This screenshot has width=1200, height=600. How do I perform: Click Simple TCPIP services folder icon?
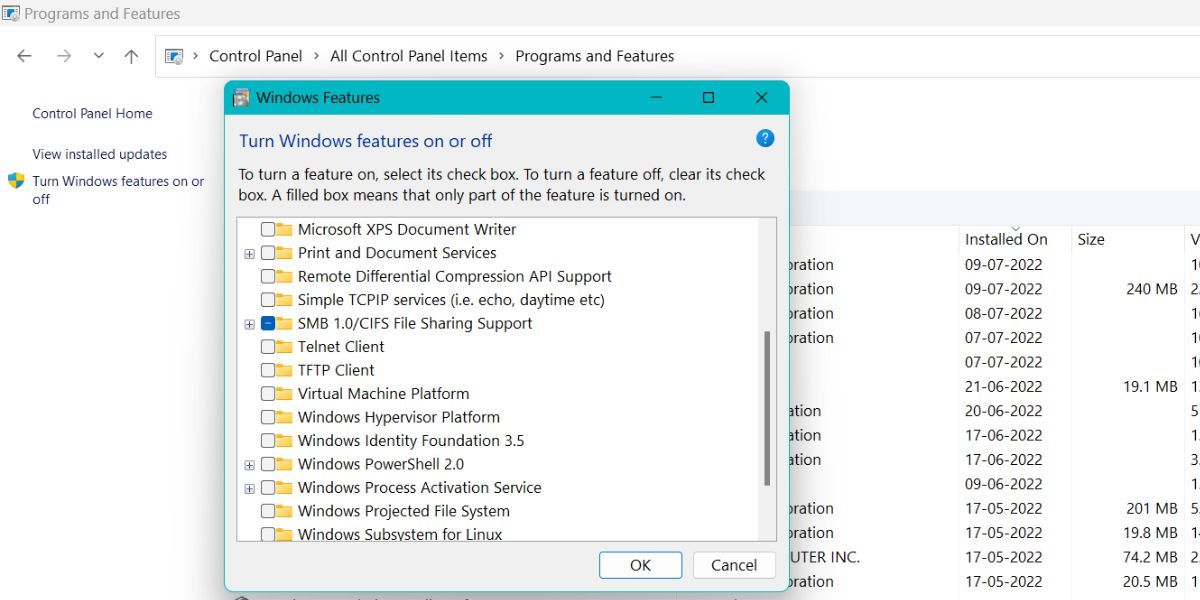[284, 300]
